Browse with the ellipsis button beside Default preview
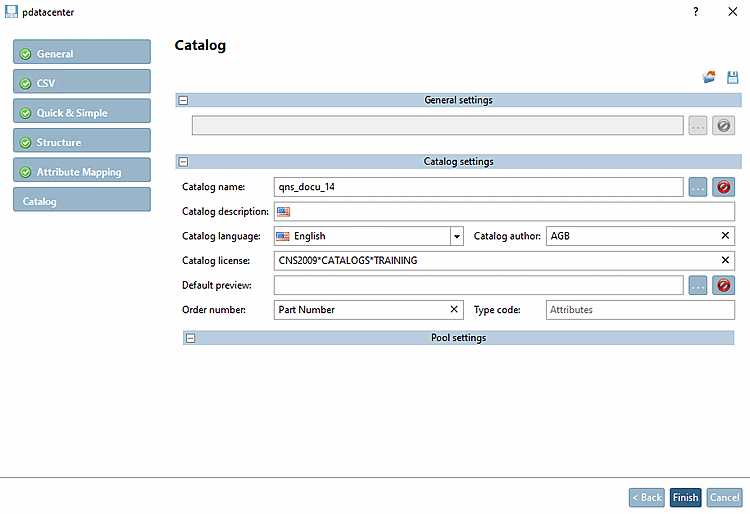The height and width of the screenshot is (514, 750). (x=697, y=285)
